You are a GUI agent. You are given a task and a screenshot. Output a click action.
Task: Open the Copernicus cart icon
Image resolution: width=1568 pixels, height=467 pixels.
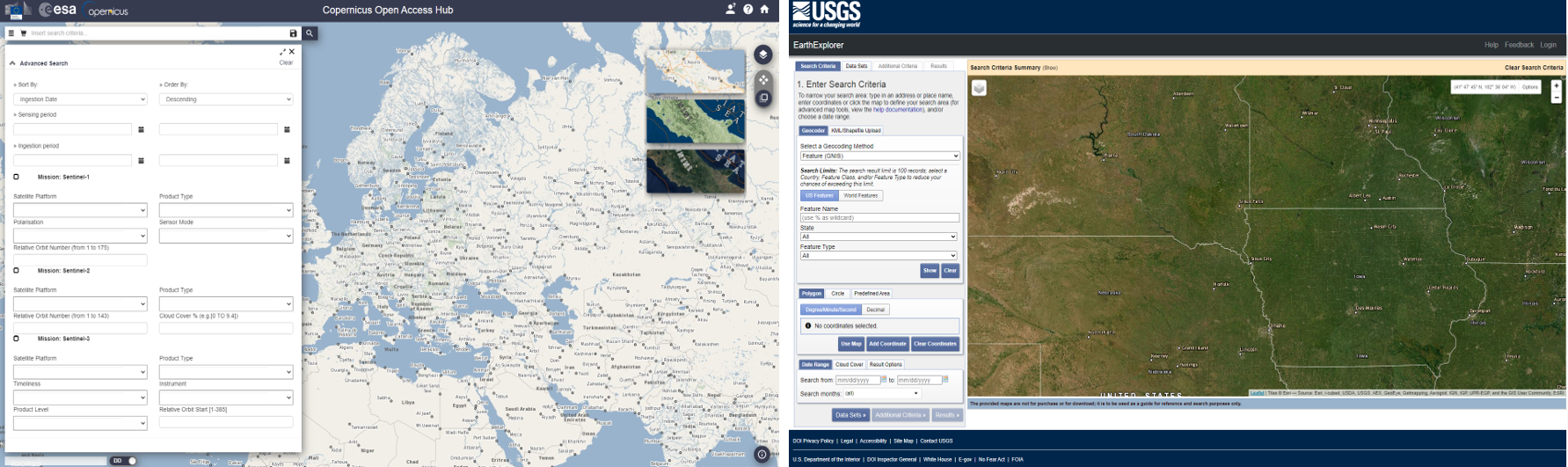click(x=24, y=33)
